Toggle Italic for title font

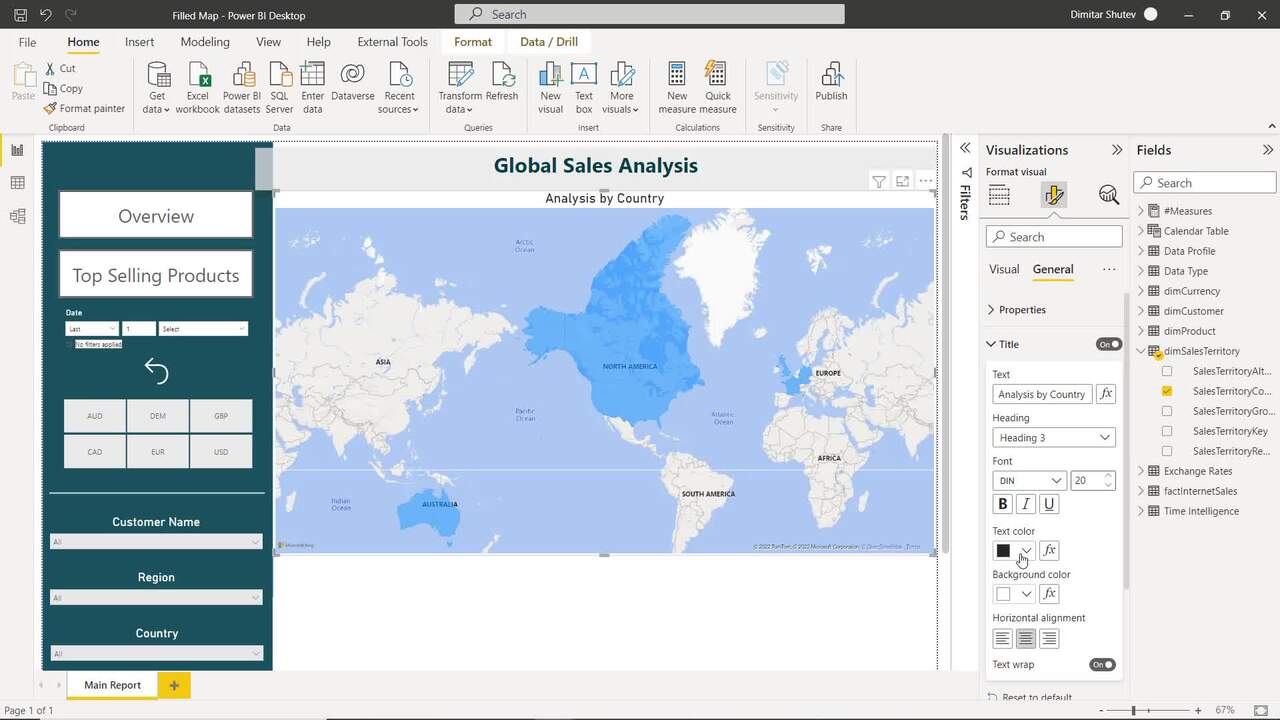point(1026,504)
